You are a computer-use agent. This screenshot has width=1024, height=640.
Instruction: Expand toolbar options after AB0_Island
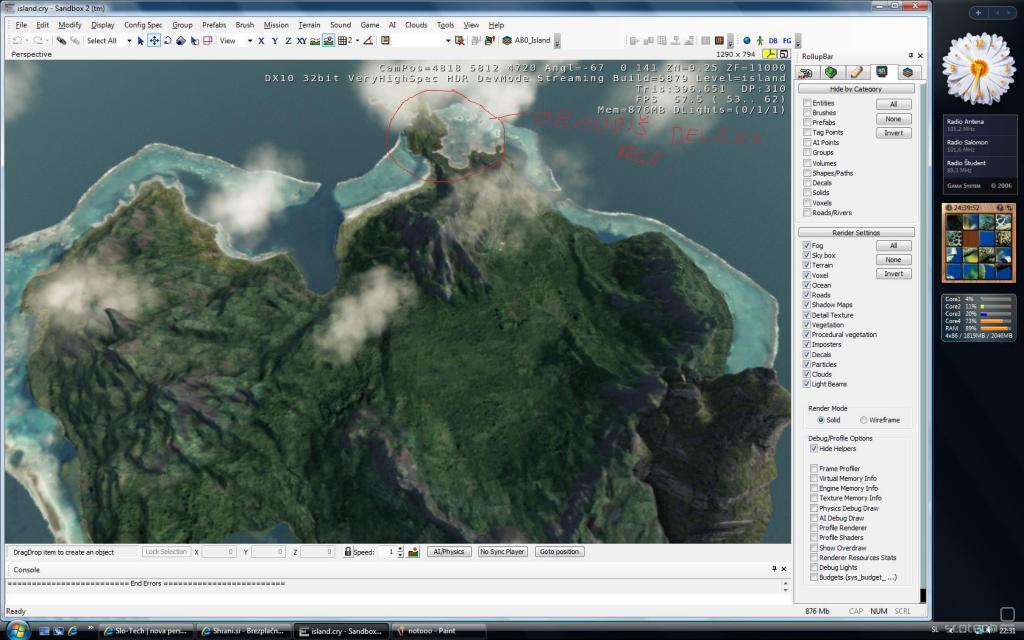tap(556, 42)
